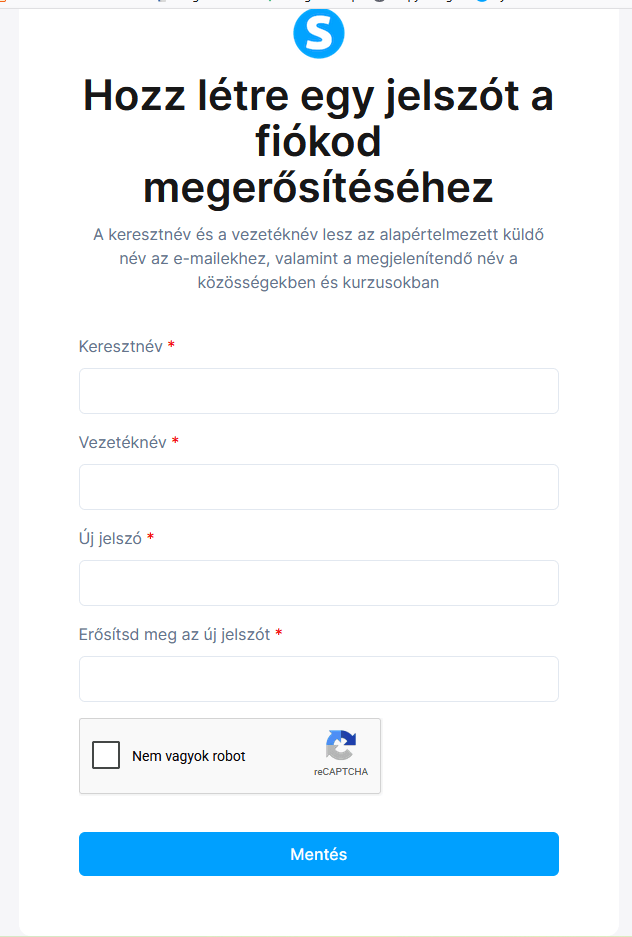Click the red asterisk after Erősítsd meg label
This screenshot has height=937, width=632.
278,633
